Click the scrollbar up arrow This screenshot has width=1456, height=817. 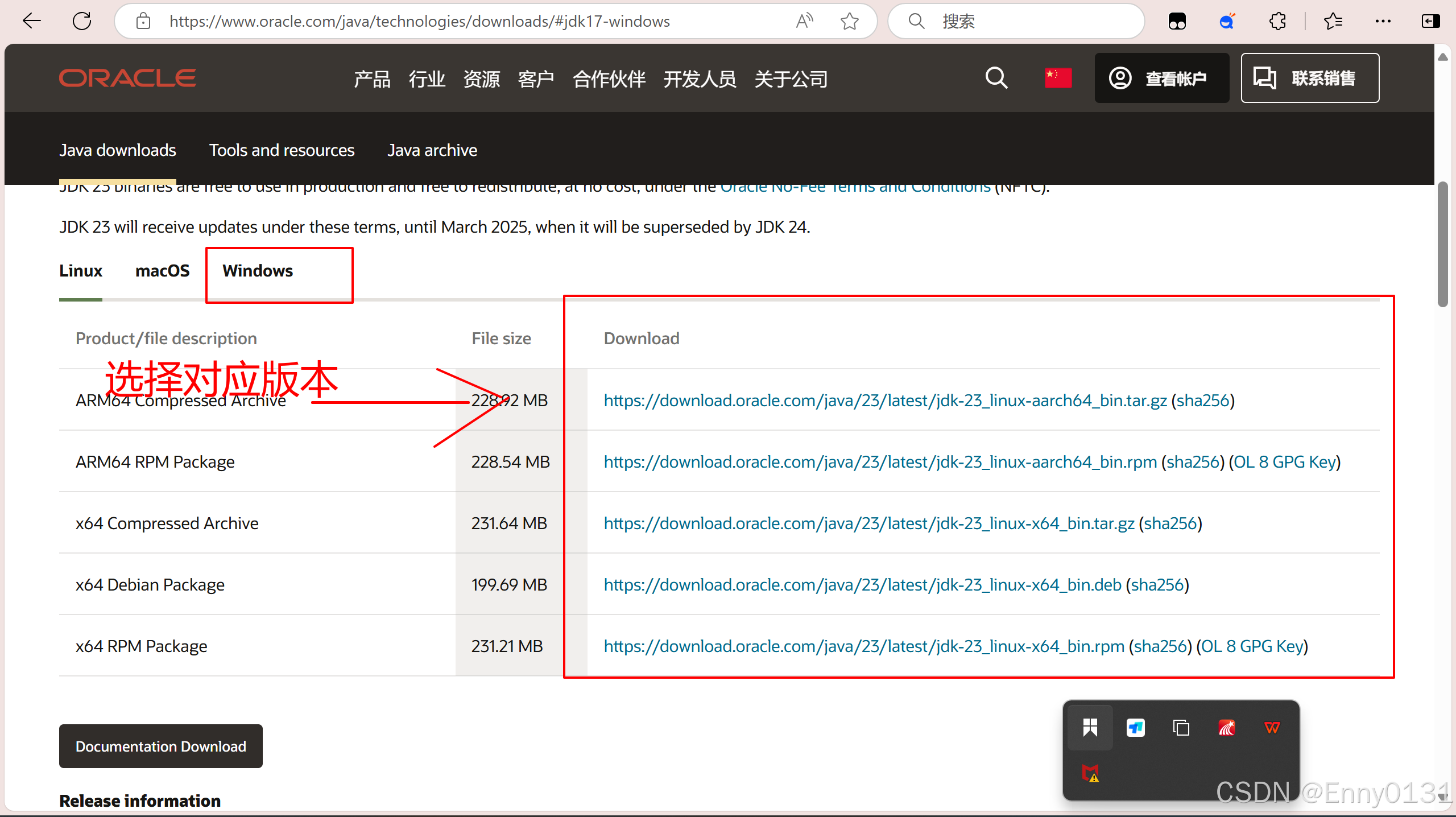pos(1442,57)
